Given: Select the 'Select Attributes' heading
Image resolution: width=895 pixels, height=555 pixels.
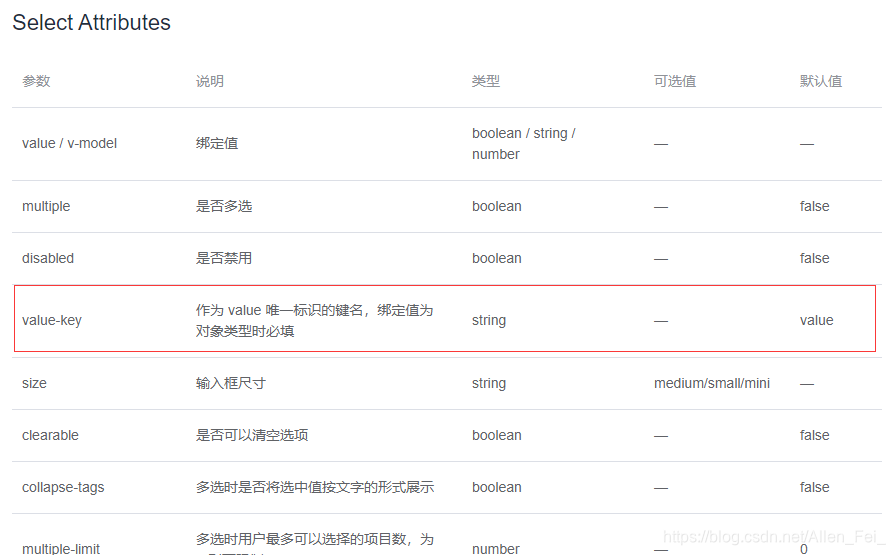Looking at the screenshot, I should (91, 23).
